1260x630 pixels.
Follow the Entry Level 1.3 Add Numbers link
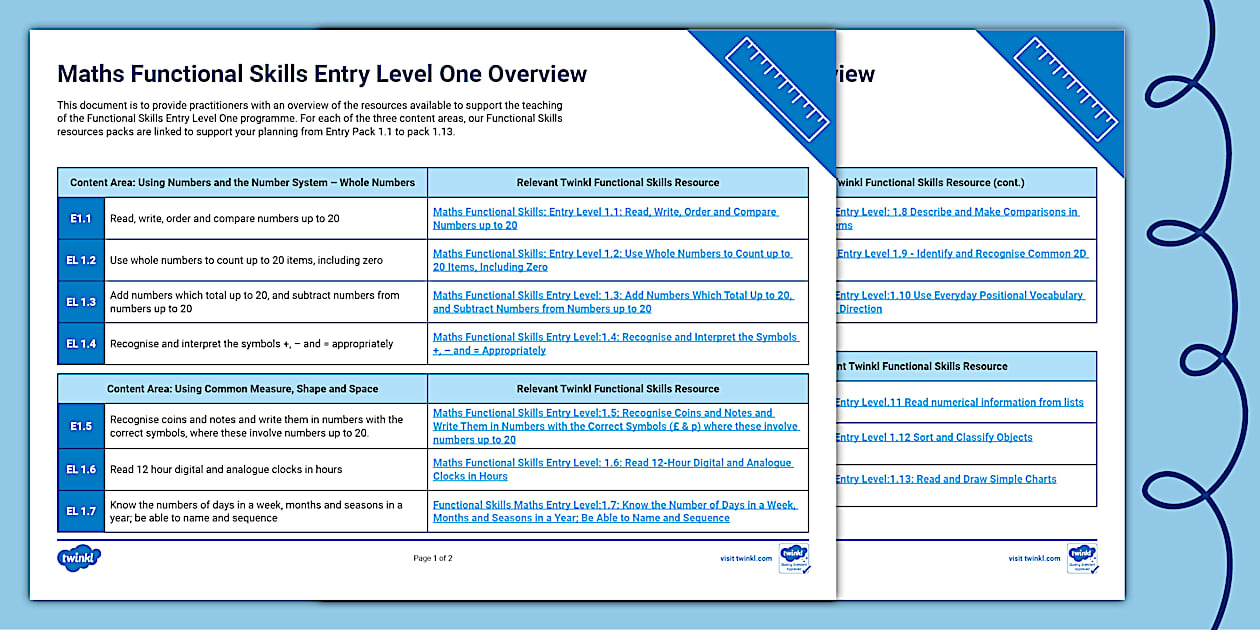coord(612,302)
